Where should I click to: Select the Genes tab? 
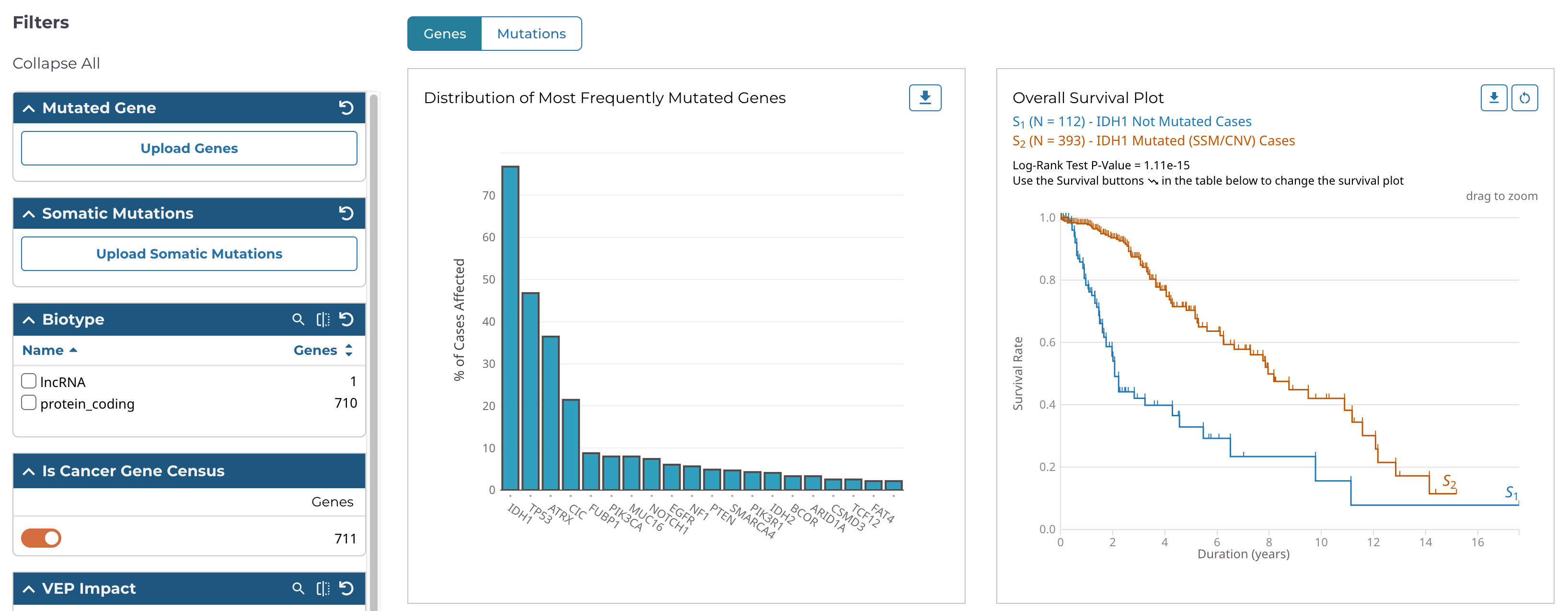pyautogui.click(x=444, y=34)
